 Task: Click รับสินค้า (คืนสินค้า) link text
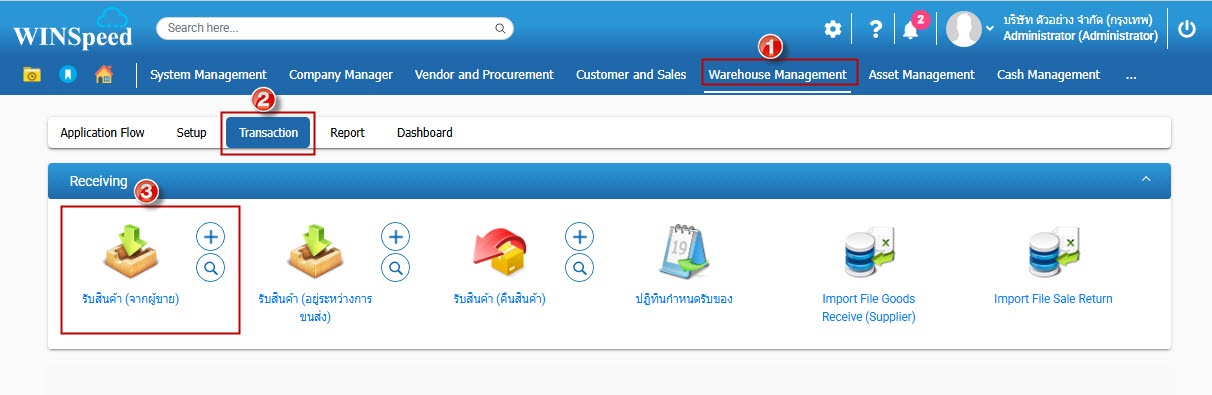click(x=499, y=299)
